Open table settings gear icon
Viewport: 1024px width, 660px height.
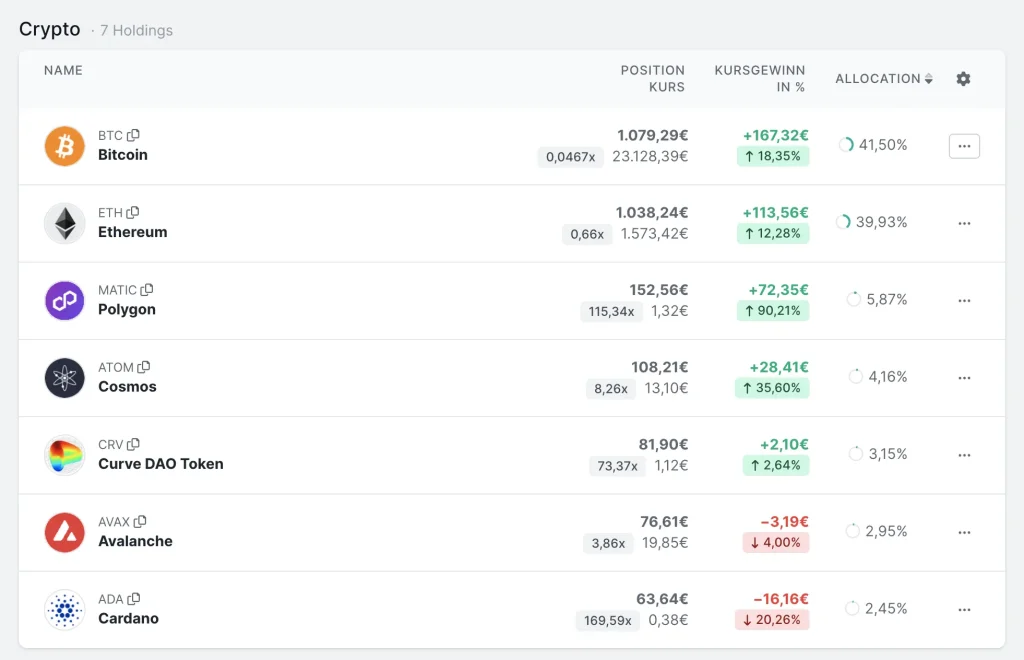tap(963, 79)
